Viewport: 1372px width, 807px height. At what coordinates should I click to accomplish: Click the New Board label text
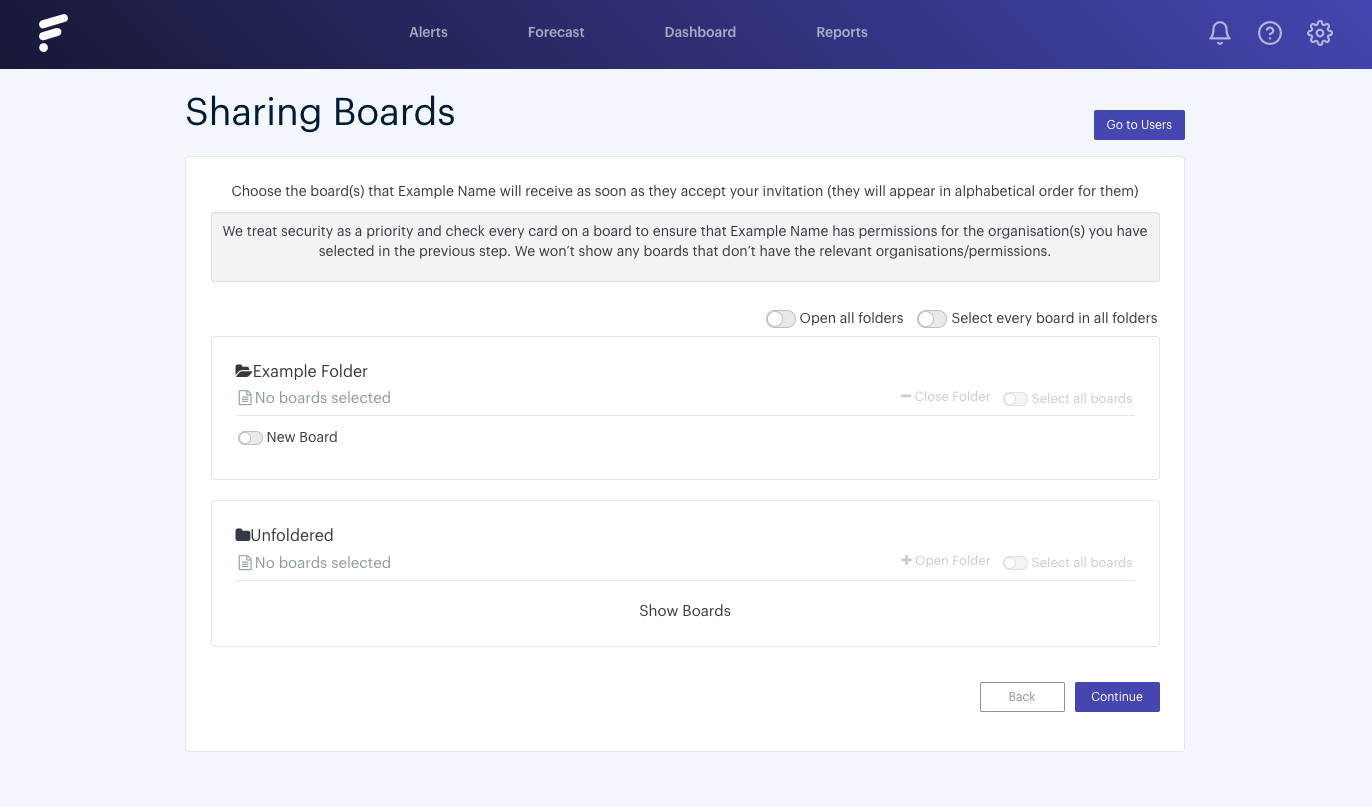click(x=302, y=437)
